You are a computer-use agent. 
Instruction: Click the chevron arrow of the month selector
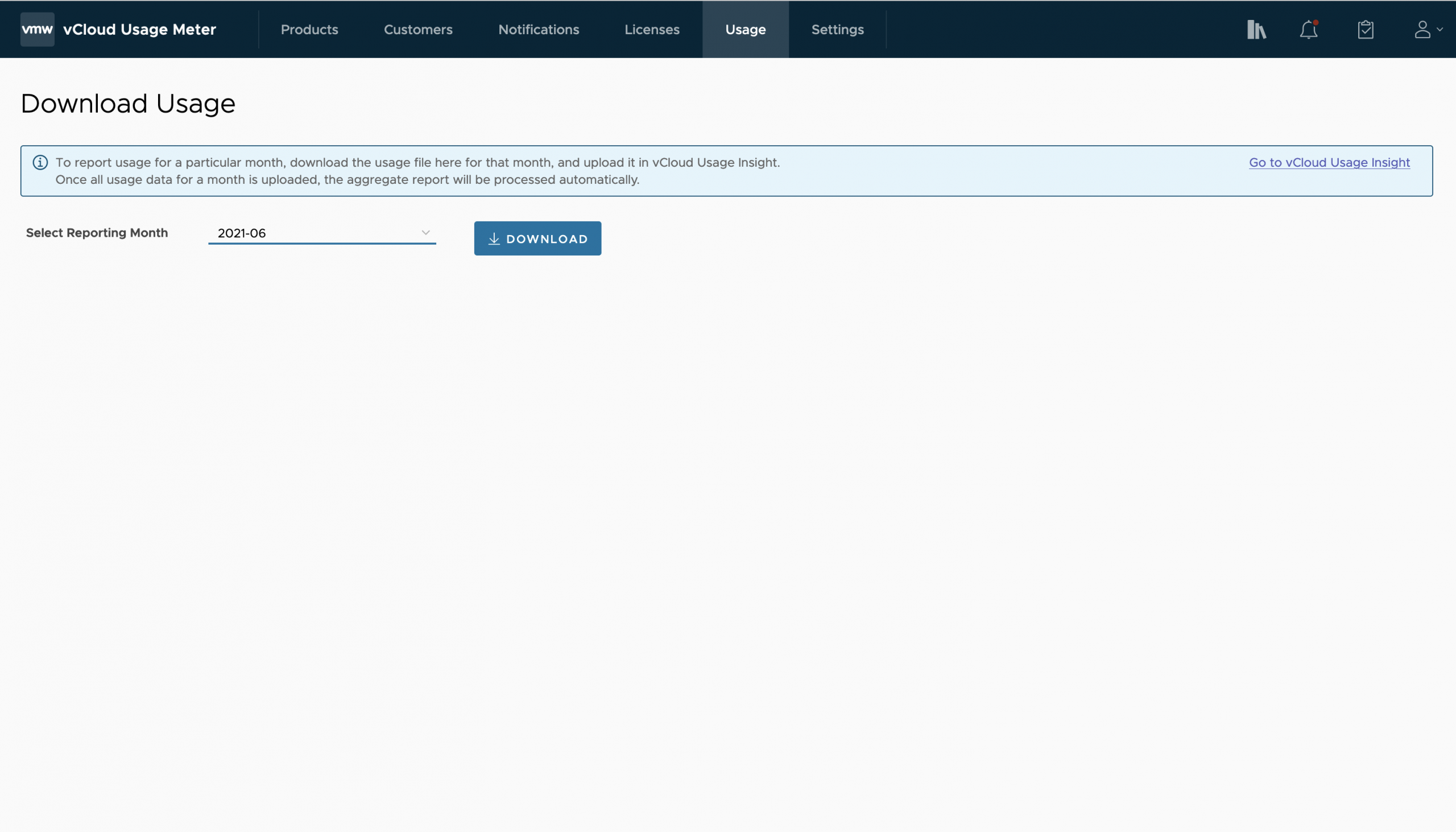[x=425, y=233]
